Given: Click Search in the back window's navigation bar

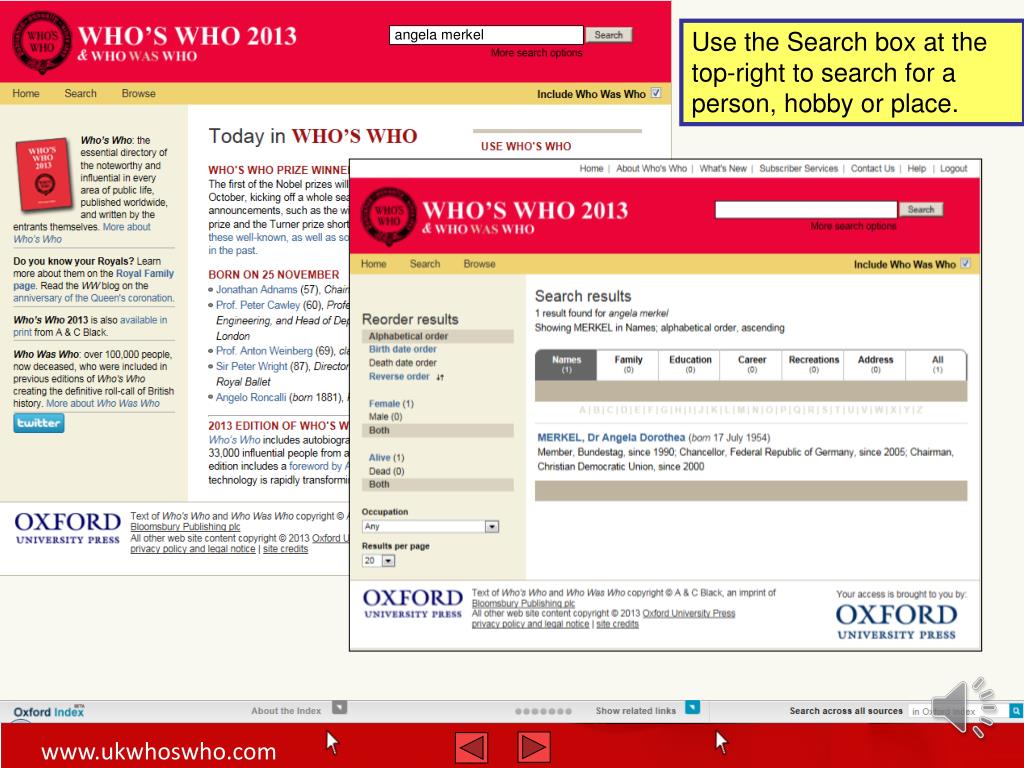Looking at the screenshot, I should pos(80,93).
